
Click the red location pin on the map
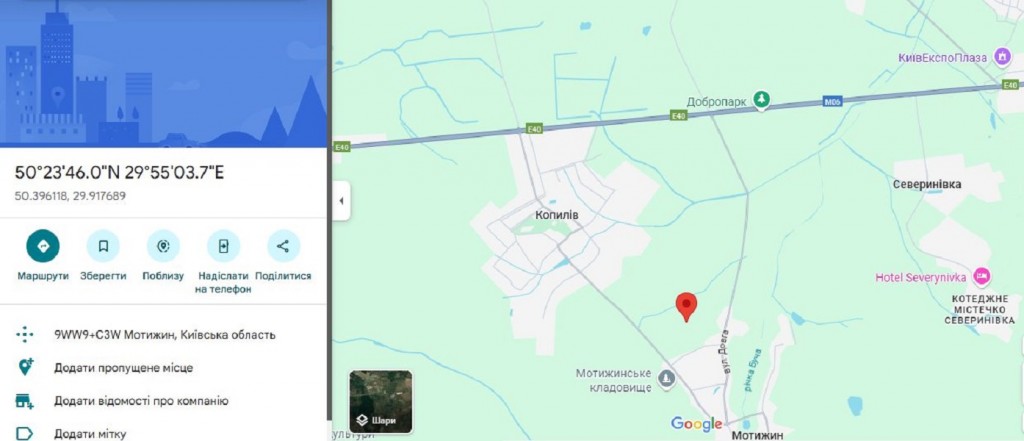click(x=686, y=307)
